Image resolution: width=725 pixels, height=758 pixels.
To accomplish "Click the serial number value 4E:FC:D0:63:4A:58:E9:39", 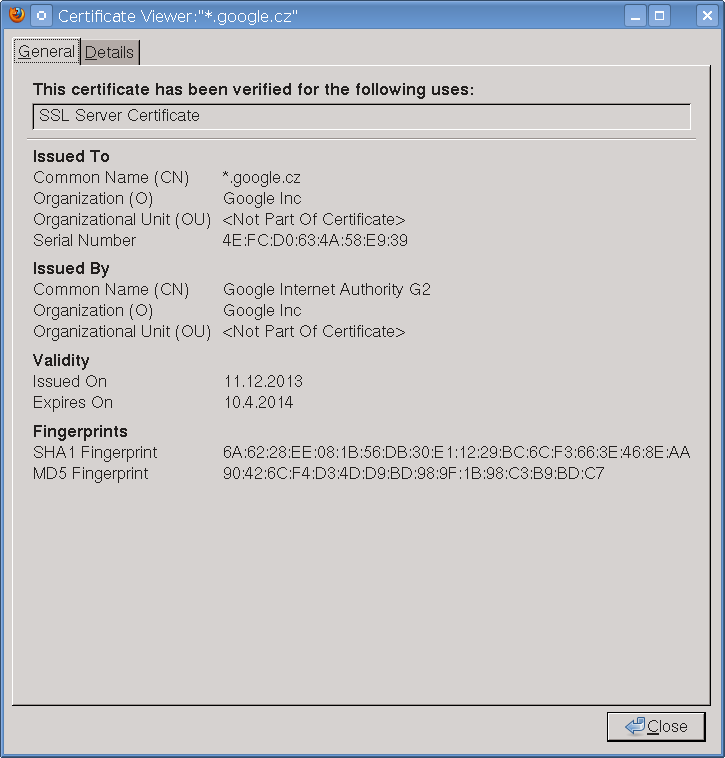I will coord(315,240).
